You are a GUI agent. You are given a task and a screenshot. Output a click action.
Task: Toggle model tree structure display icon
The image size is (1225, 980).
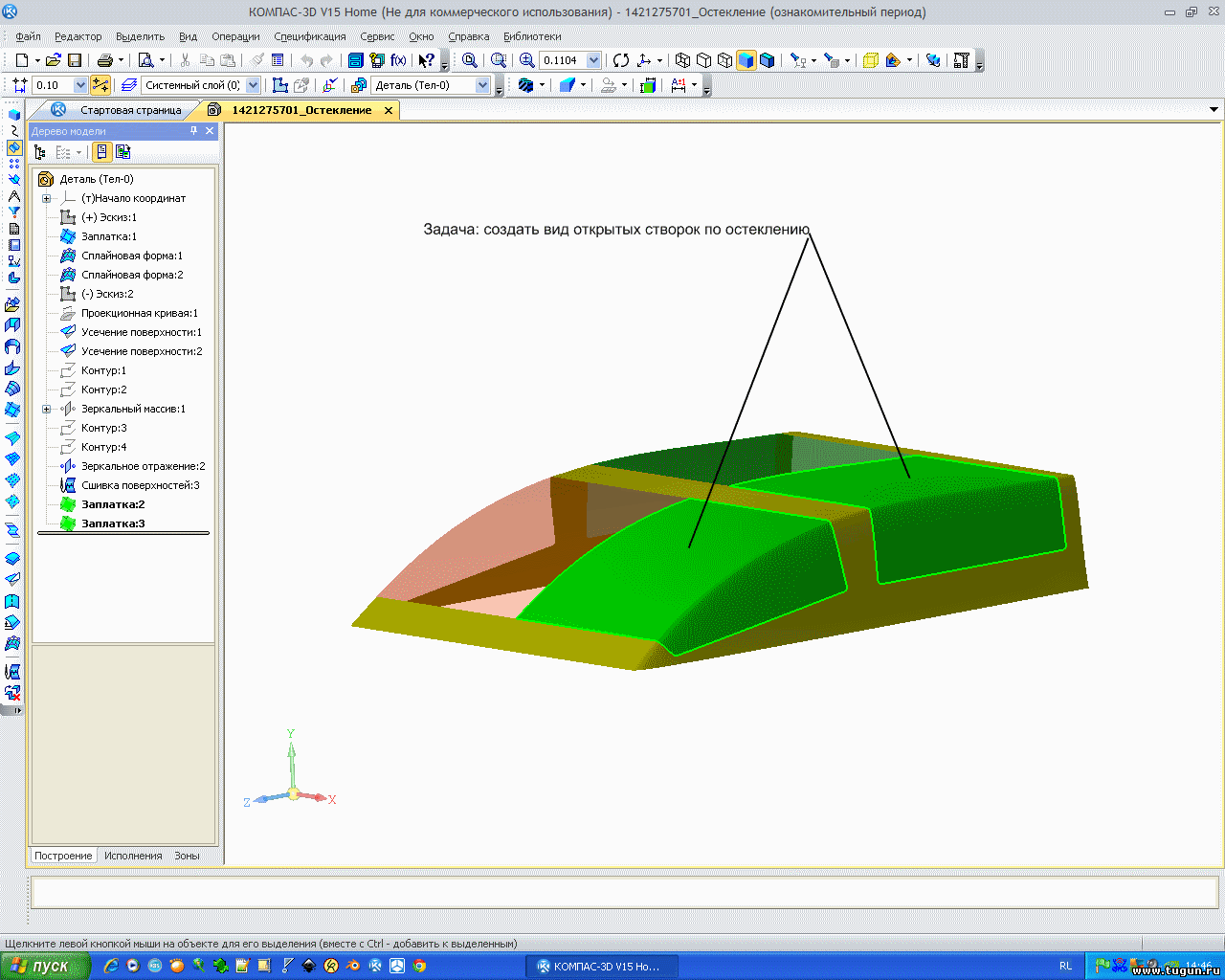click(x=40, y=152)
